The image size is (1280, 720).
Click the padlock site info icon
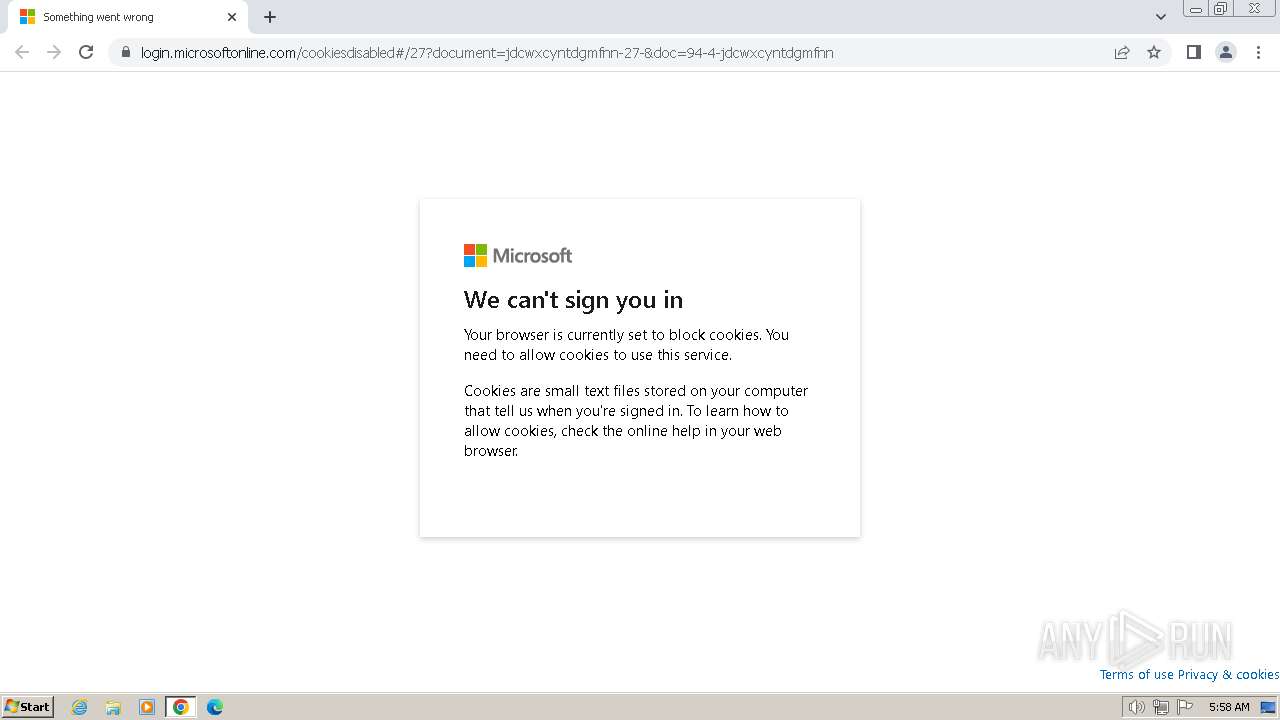(x=126, y=53)
